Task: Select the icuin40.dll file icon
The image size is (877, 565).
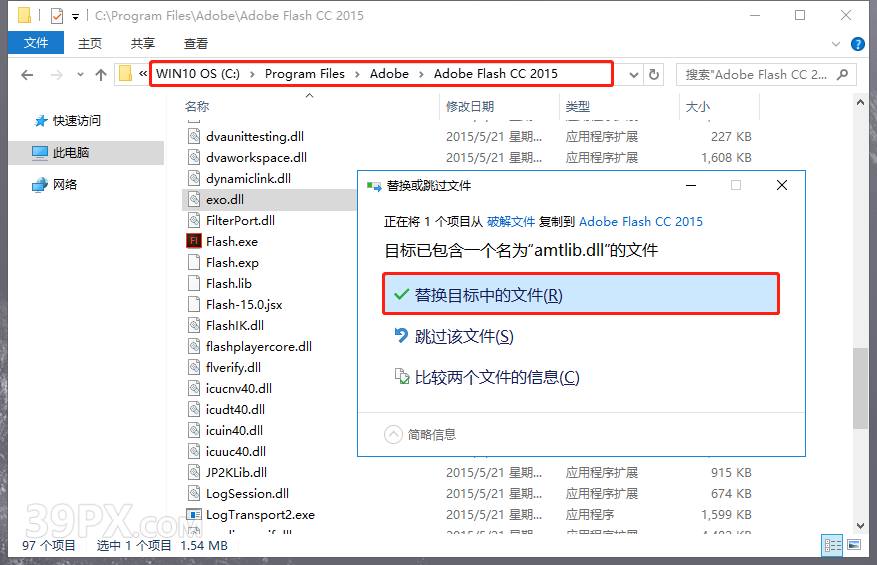Action: pos(194,430)
